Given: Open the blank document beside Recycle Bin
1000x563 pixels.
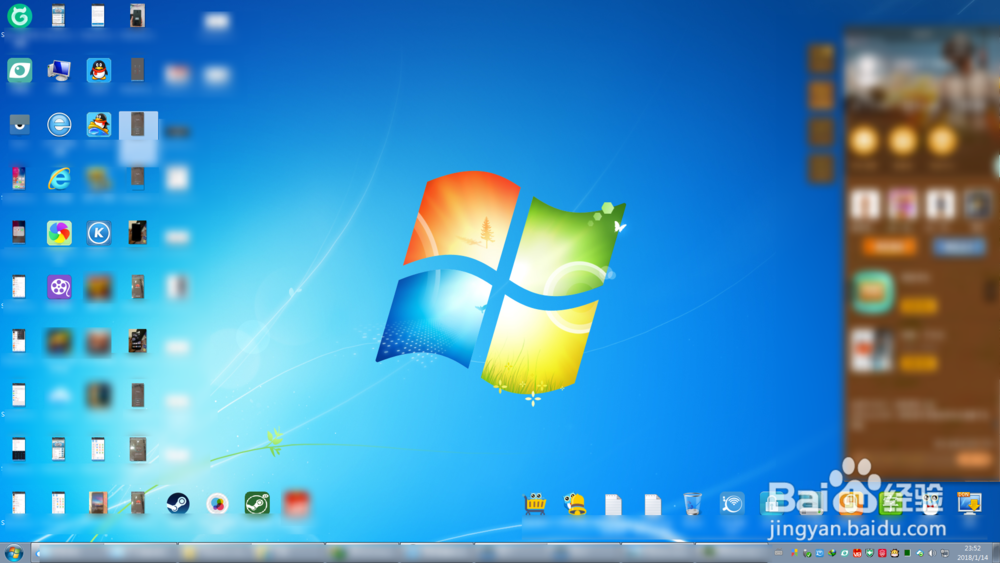Looking at the screenshot, I should click(653, 504).
